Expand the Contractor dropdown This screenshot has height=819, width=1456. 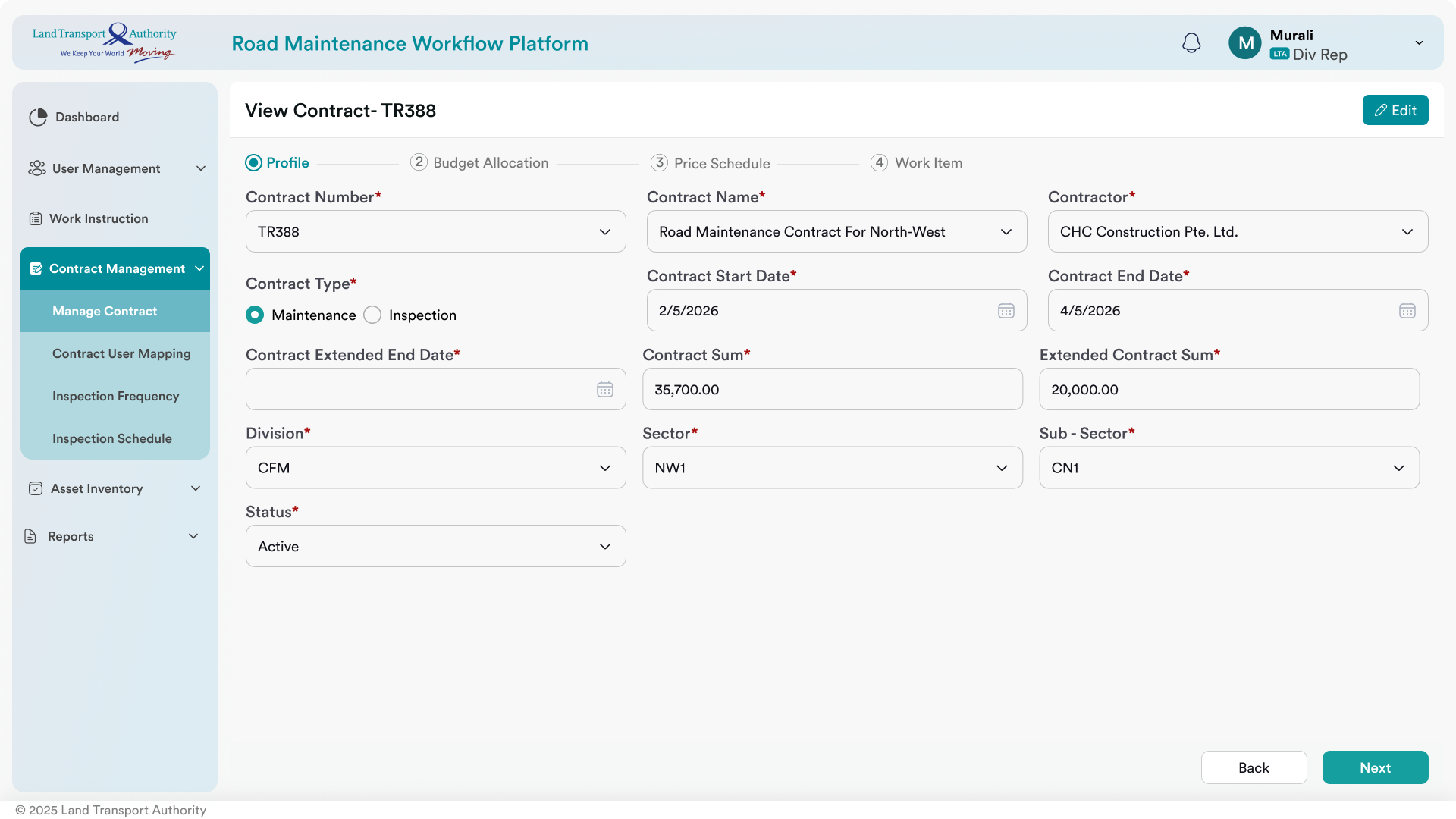[x=1238, y=231]
